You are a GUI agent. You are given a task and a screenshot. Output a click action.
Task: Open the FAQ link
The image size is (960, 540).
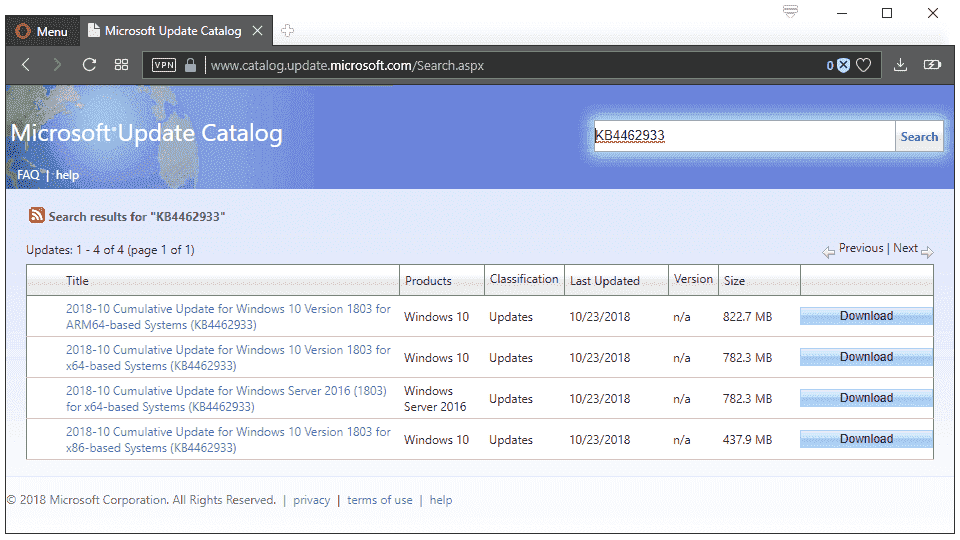click(28, 174)
